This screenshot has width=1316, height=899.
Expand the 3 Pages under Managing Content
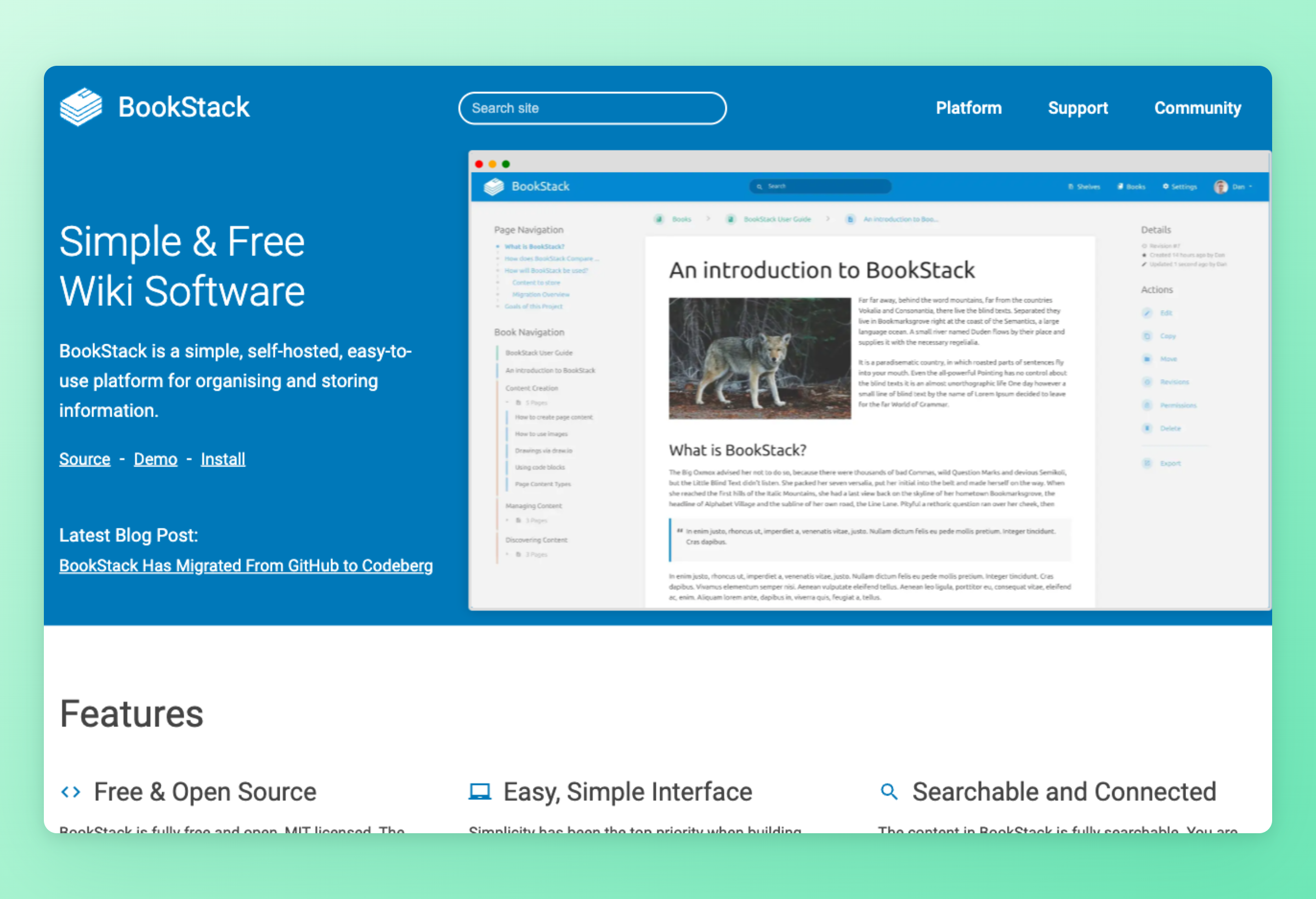[x=507, y=521]
